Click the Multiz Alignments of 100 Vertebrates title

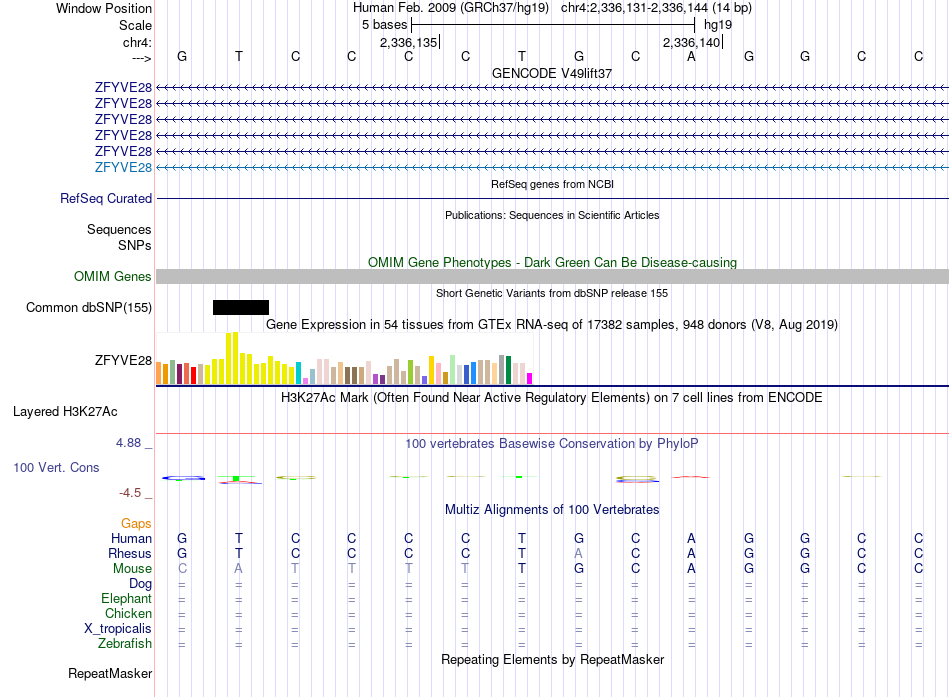[x=552, y=509]
